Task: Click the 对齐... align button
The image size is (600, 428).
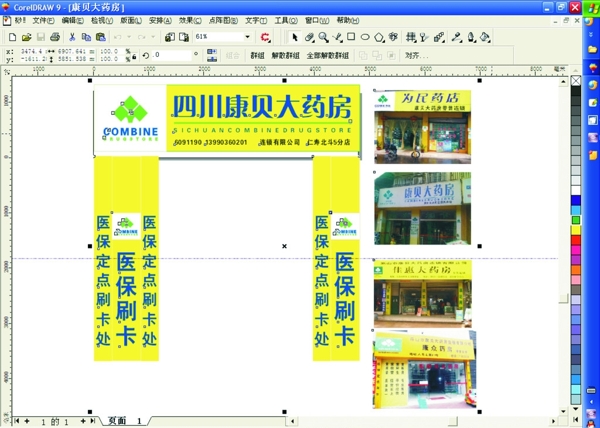Action: (416, 56)
